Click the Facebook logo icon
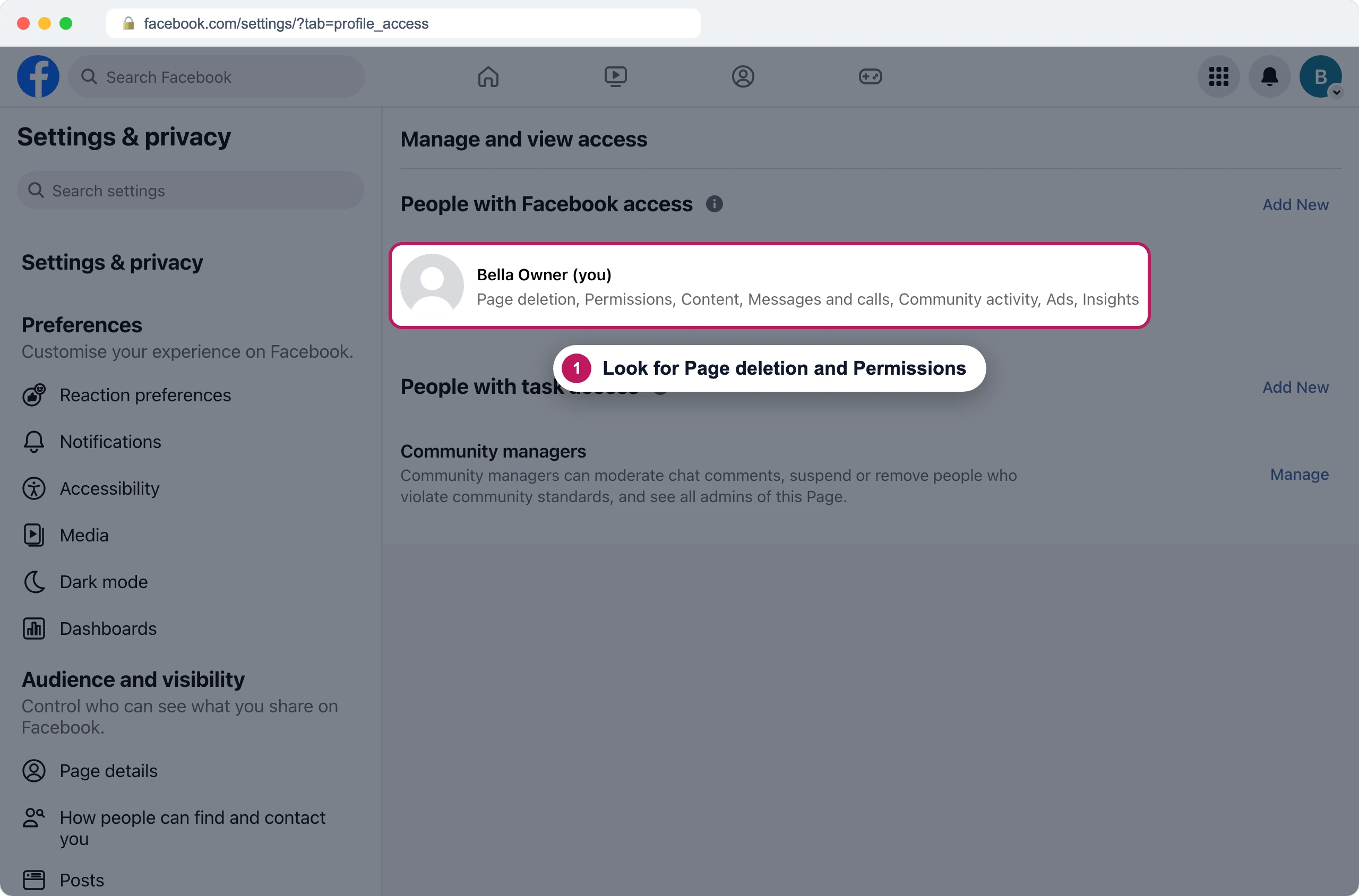Image resolution: width=1359 pixels, height=896 pixels. pyautogui.click(x=38, y=76)
